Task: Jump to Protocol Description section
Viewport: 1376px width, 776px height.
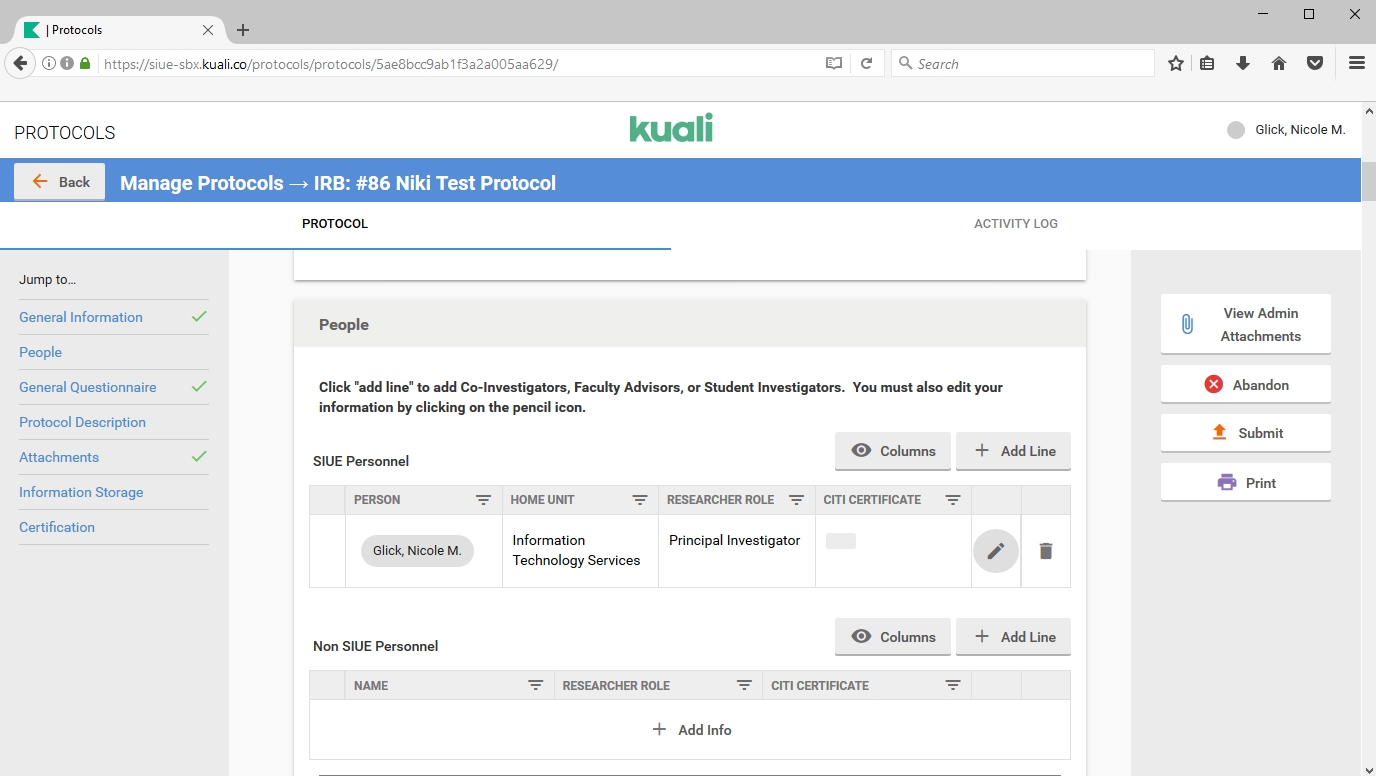Action: (x=82, y=422)
